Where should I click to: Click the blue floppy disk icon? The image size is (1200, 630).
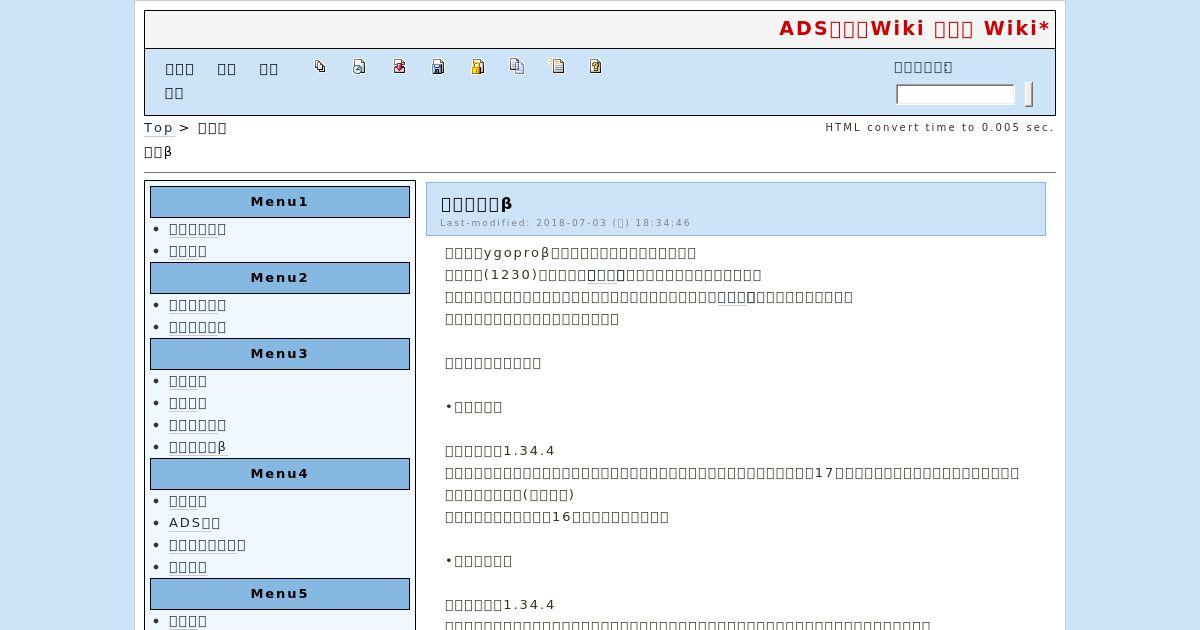[x=438, y=67]
